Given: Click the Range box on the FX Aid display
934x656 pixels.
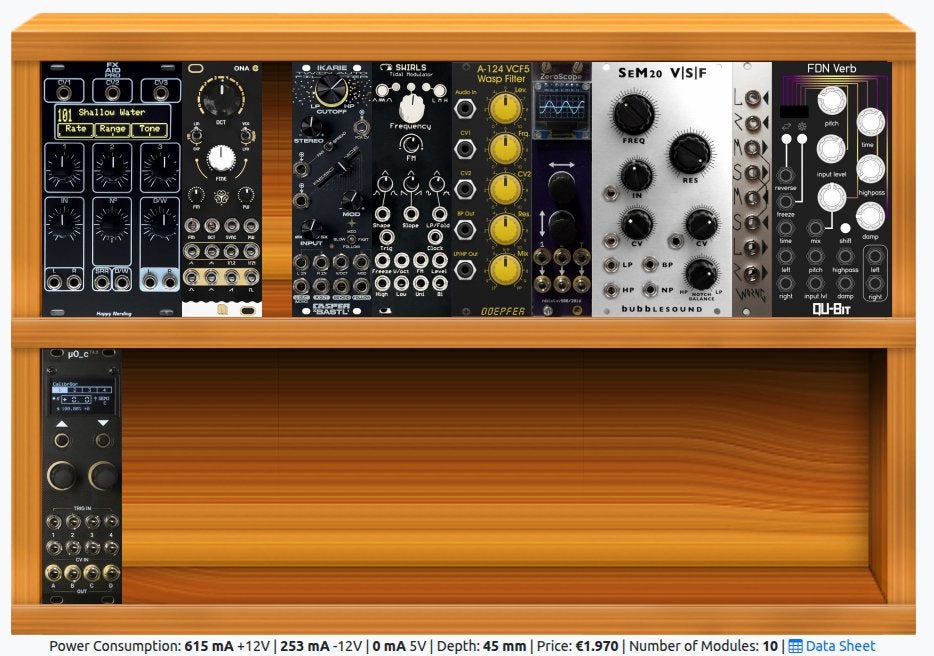Looking at the screenshot, I should pyautogui.click(x=113, y=129).
